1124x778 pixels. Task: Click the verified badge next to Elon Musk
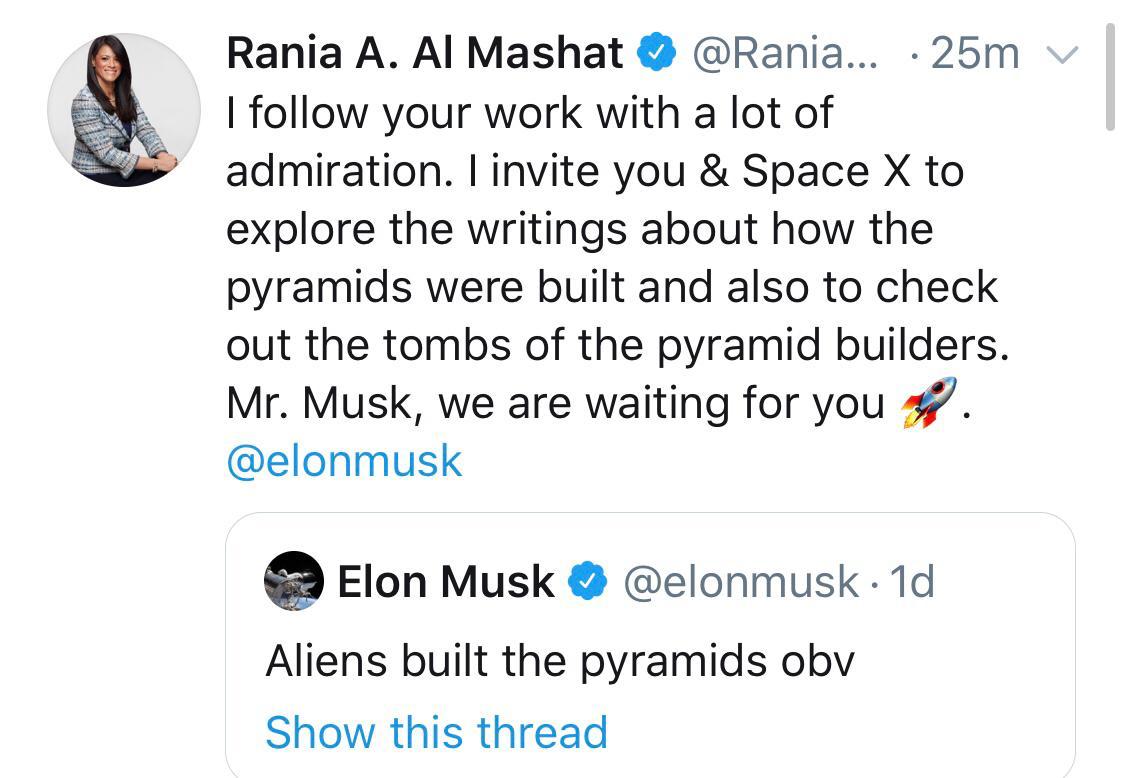(x=588, y=582)
